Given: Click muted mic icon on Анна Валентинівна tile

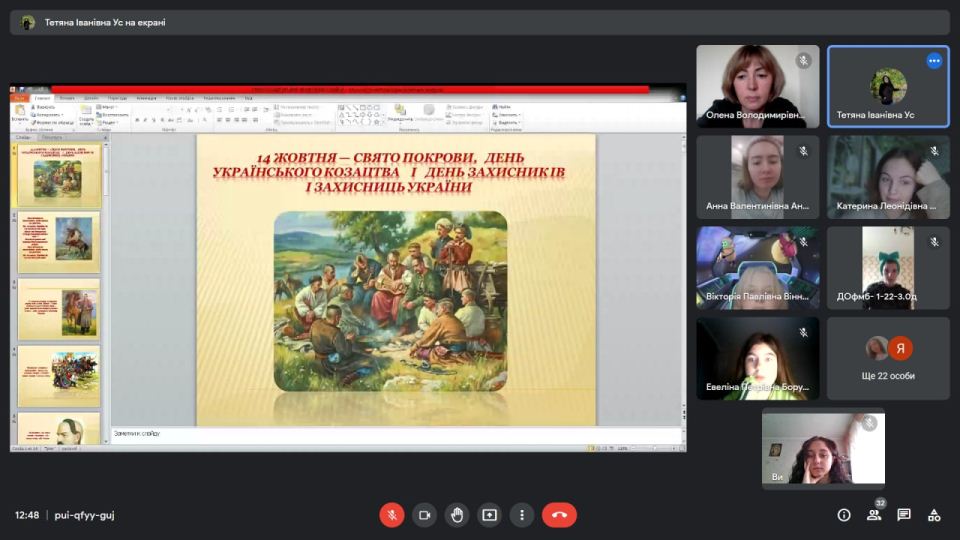Looking at the screenshot, I should [x=803, y=152].
